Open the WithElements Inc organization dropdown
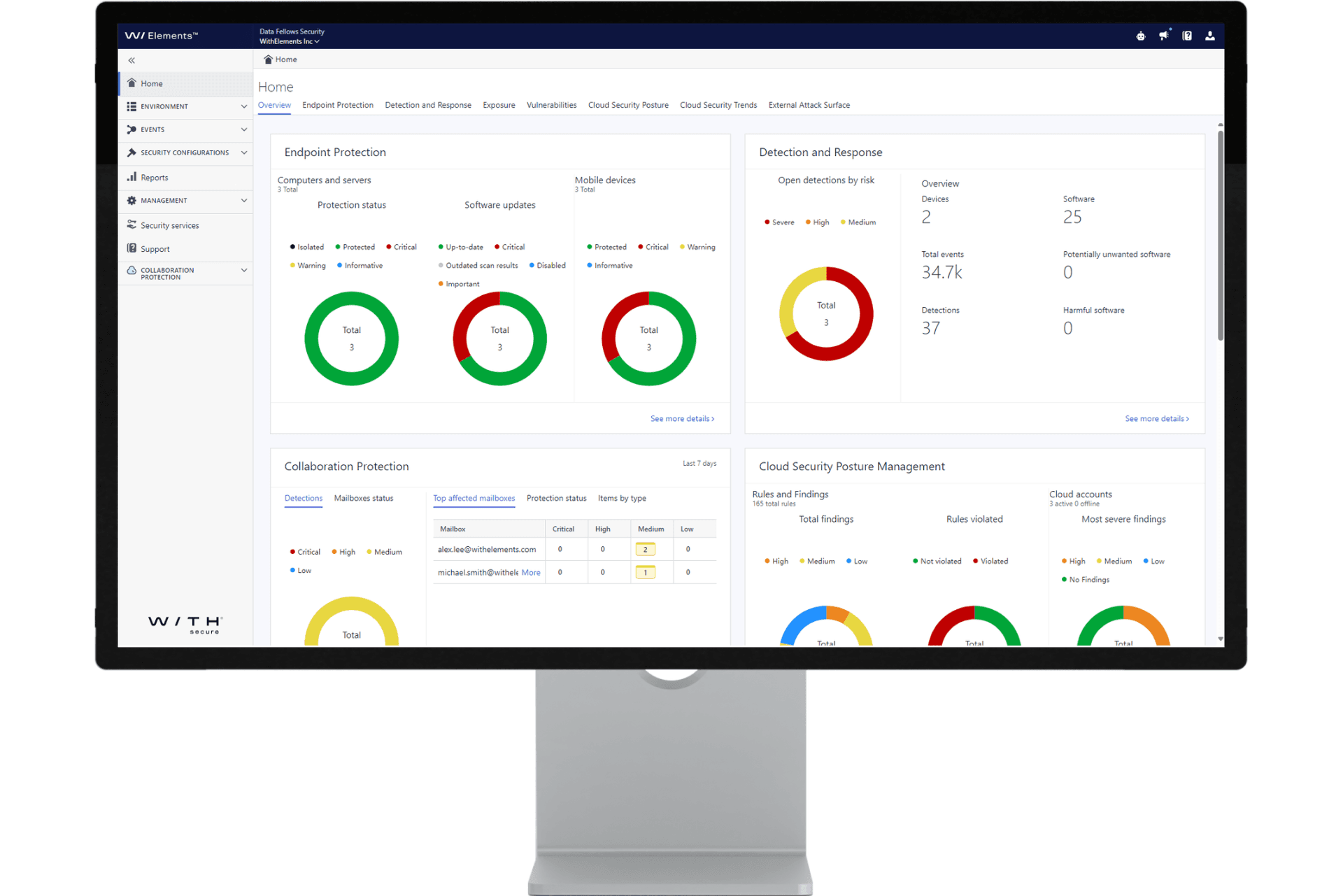 tap(290, 41)
